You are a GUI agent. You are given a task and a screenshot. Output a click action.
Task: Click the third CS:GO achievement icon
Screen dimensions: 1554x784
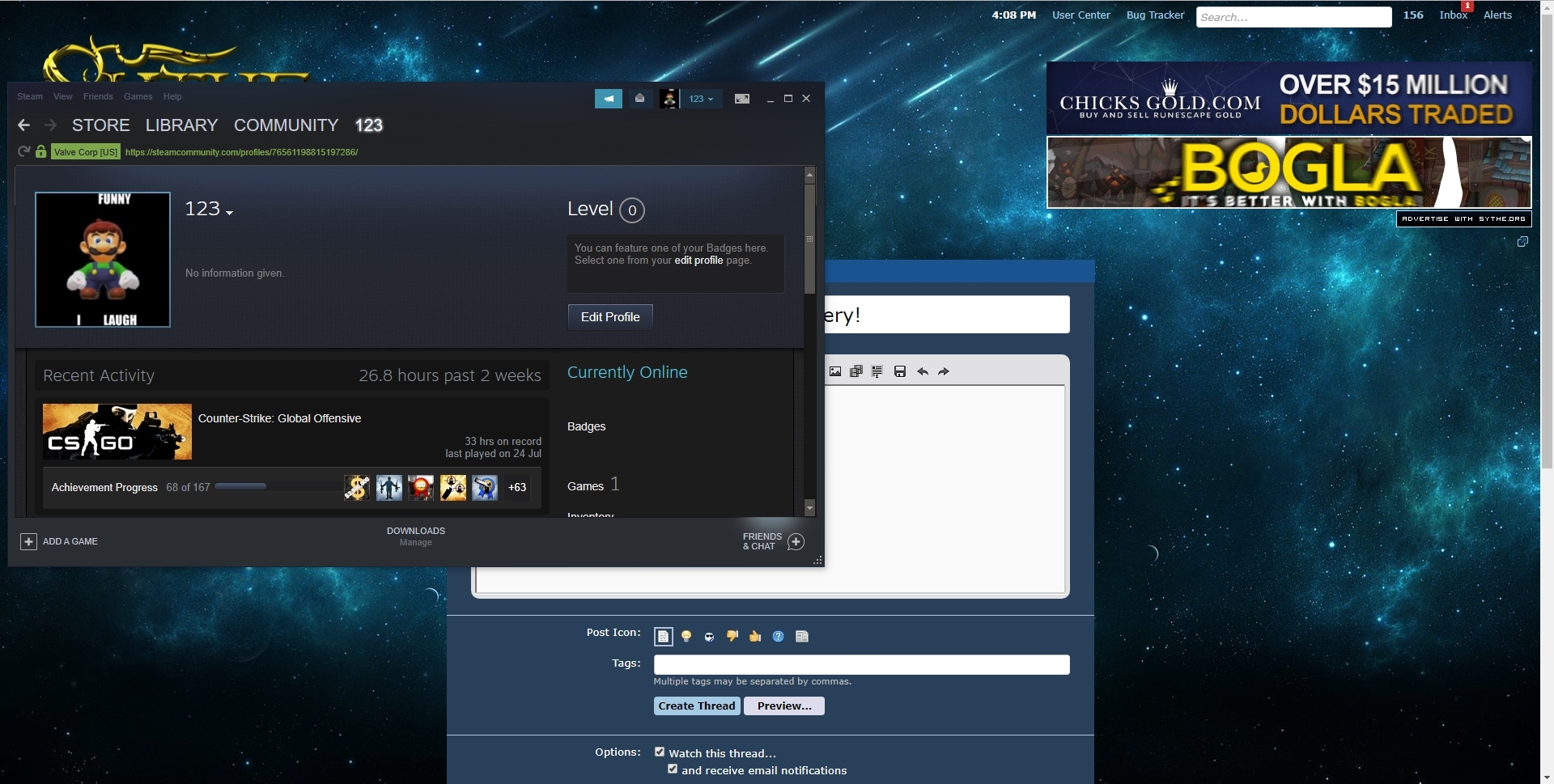pyautogui.click(x=421, y=487)
